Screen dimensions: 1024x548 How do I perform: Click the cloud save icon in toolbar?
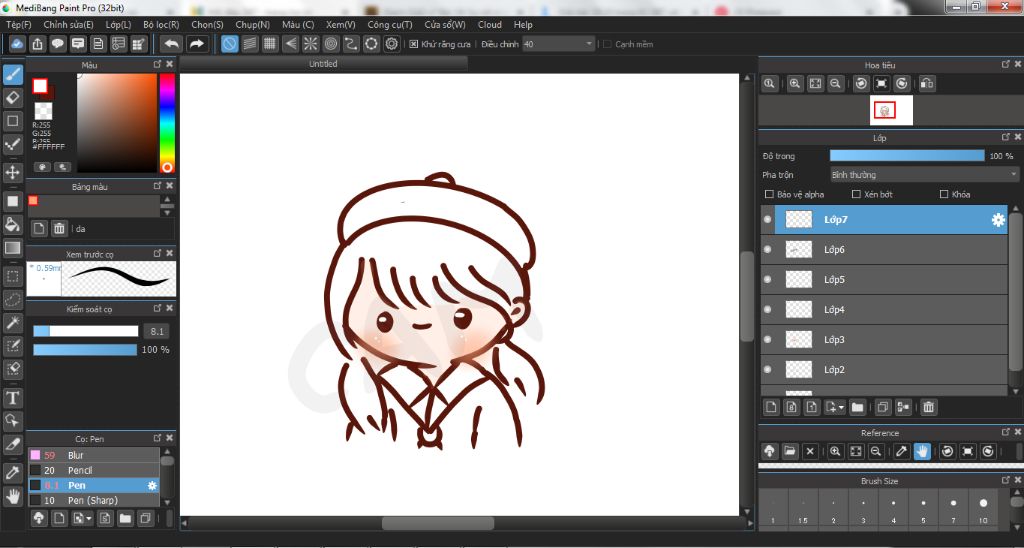tap(18, 44)
